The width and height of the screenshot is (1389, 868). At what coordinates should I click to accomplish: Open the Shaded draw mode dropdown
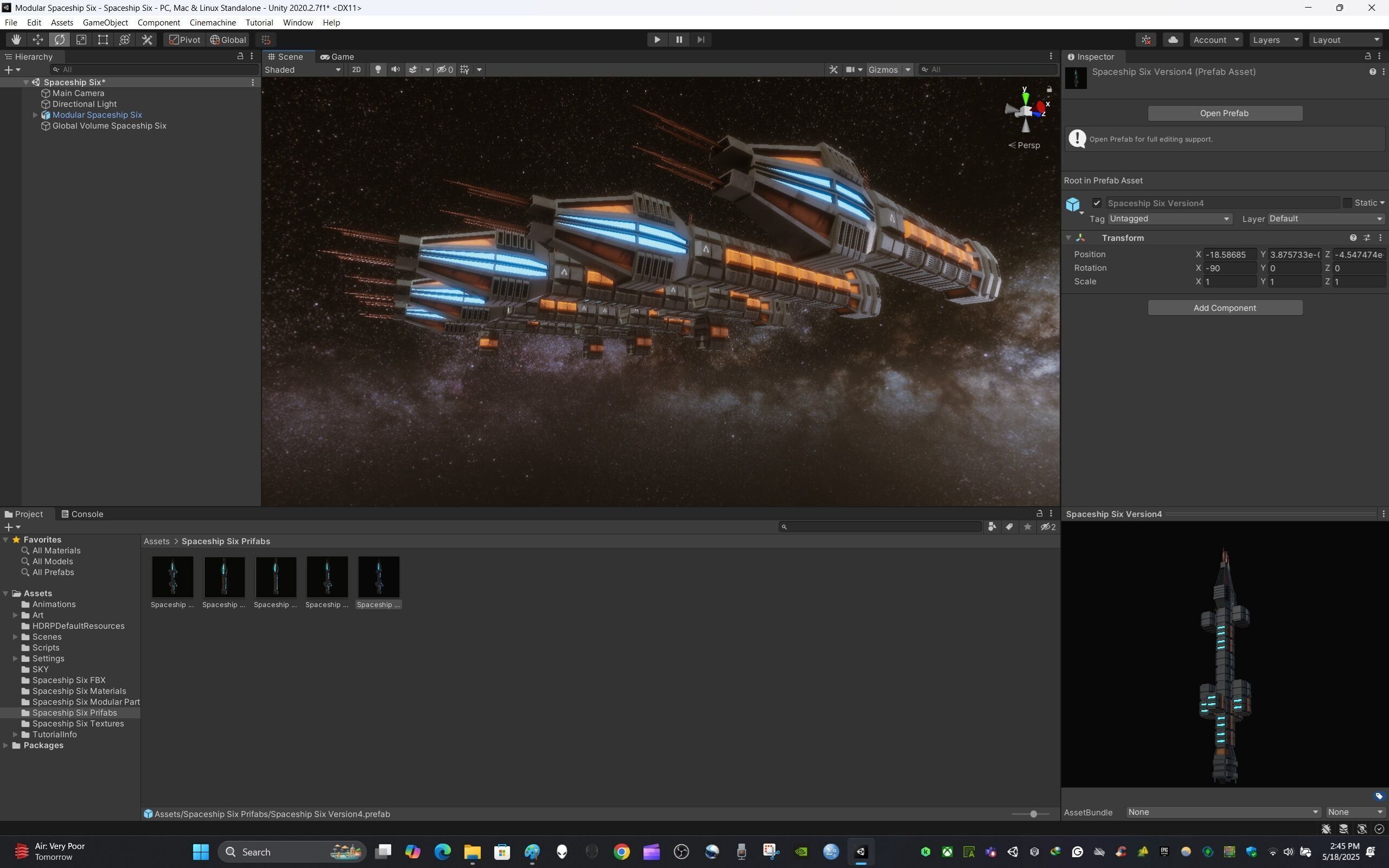coord(302,69)
